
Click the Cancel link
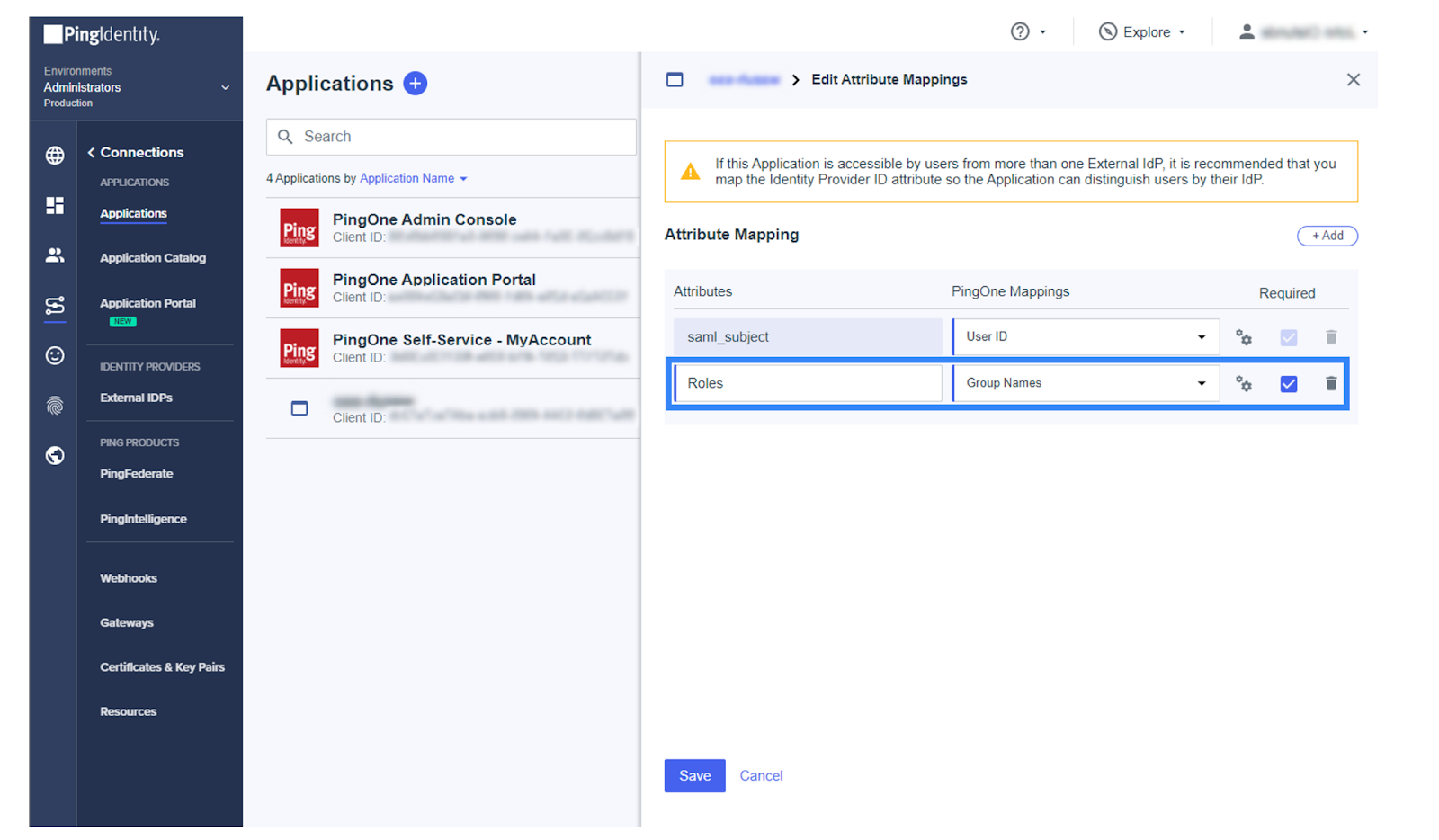pos(761,776)
